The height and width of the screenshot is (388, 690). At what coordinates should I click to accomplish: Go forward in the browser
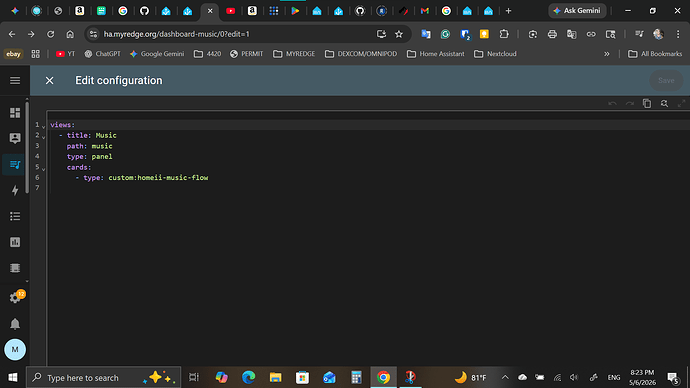(31, 34)
